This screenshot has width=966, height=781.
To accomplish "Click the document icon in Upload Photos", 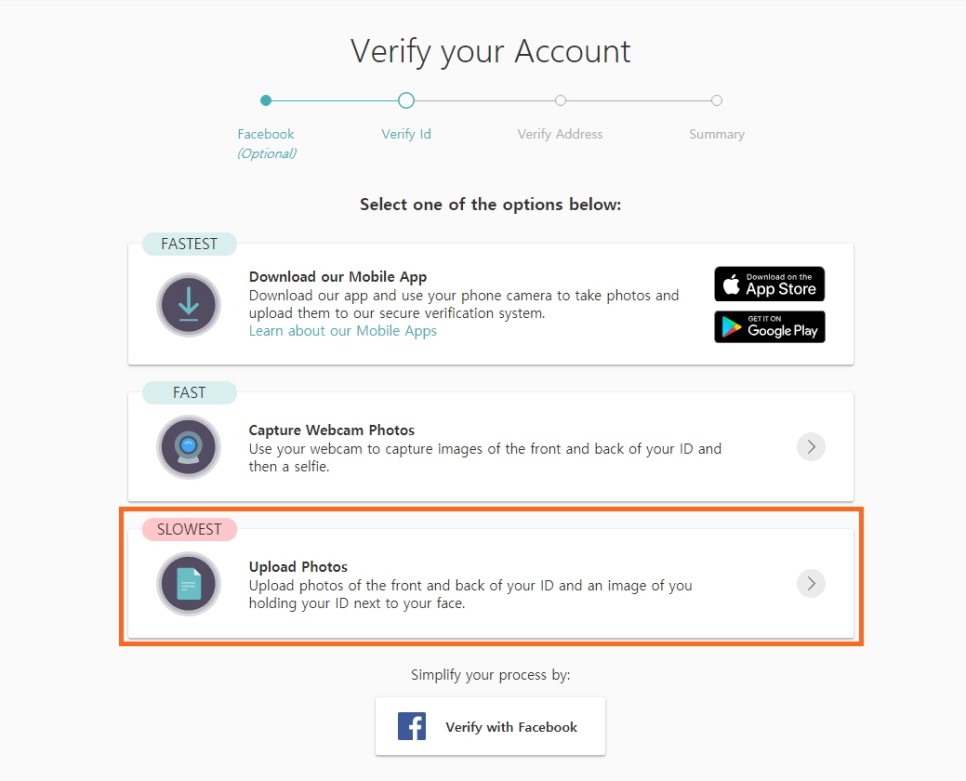I will (188, 583).
